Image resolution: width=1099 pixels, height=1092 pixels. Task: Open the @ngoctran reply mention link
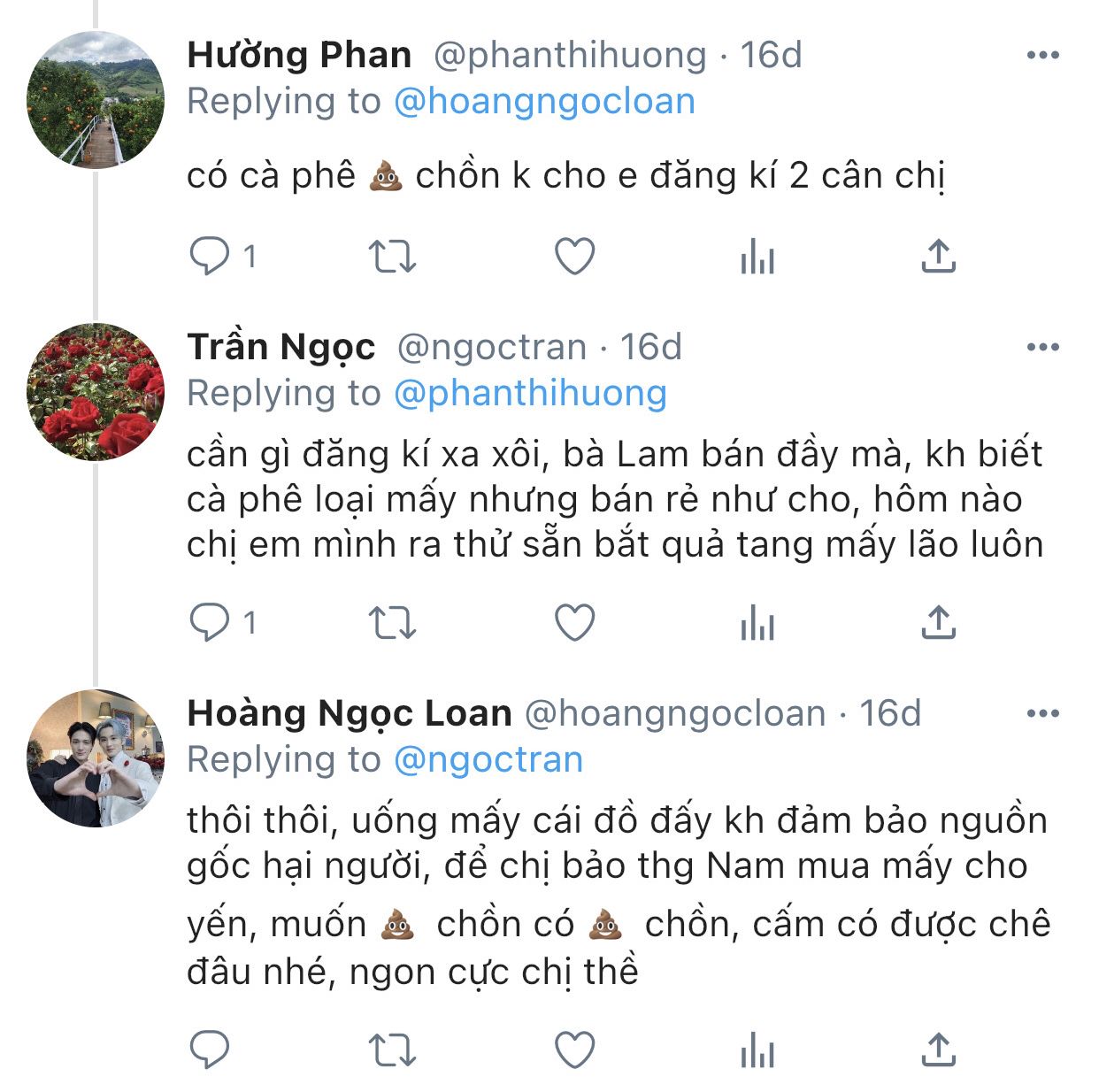(x=488, y=760)
